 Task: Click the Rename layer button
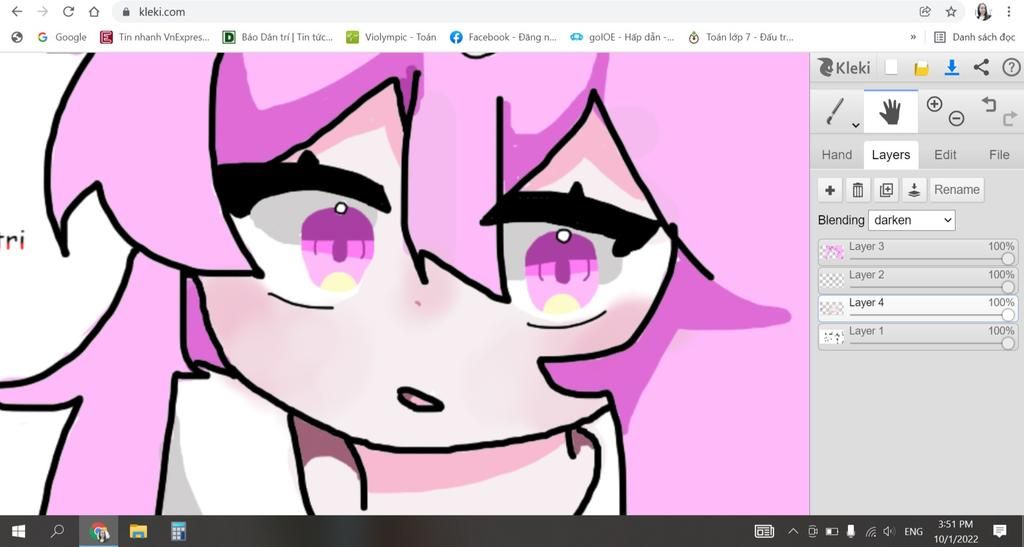[x=957, y=190]
